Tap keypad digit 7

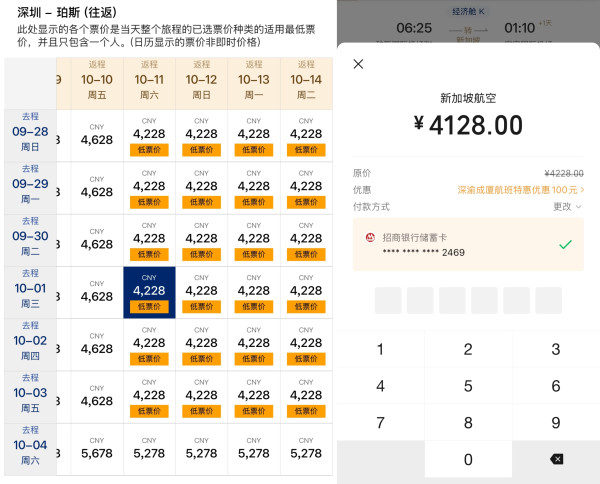click(x=380, y=422)
